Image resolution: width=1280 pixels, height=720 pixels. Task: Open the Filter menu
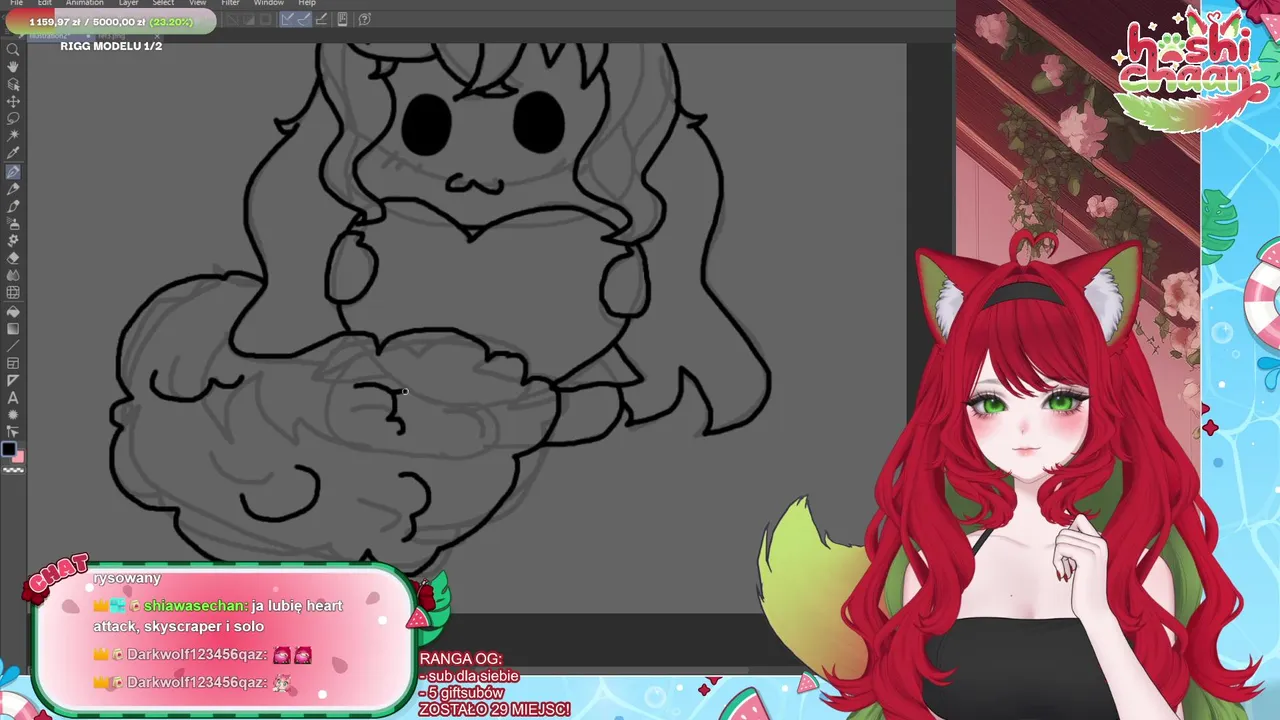[230, 3]
